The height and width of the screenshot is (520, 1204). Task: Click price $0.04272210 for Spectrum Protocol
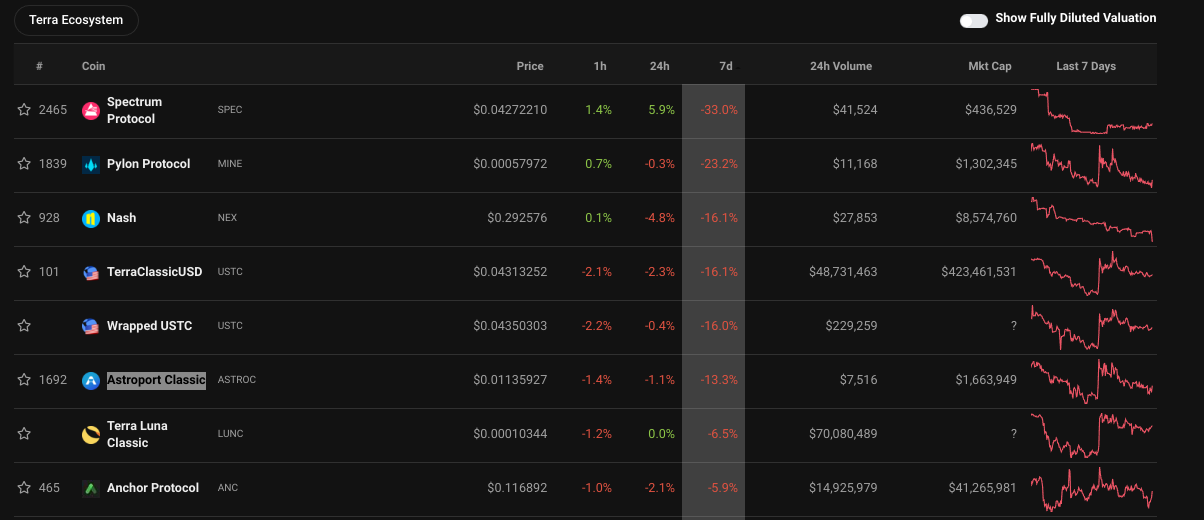(510, 110)
